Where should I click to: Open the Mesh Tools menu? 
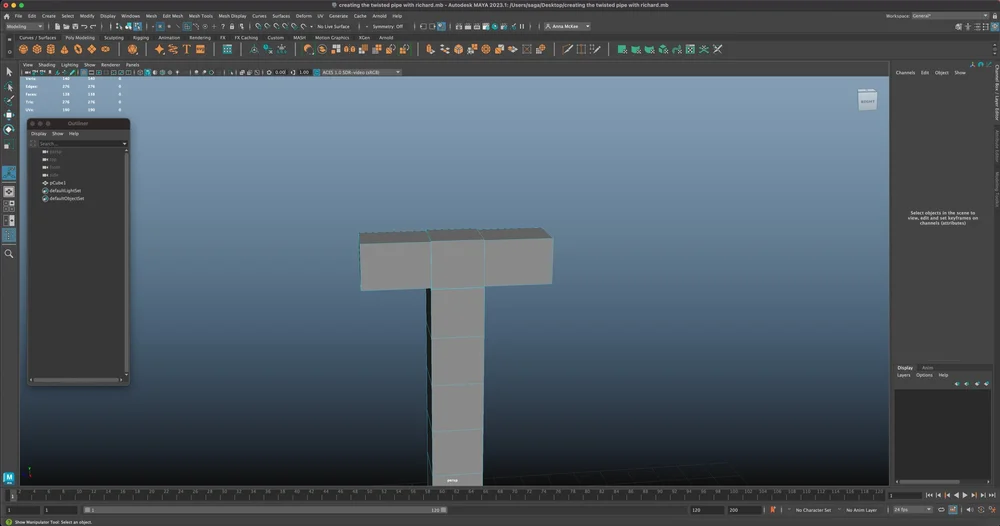click(200, 16)
